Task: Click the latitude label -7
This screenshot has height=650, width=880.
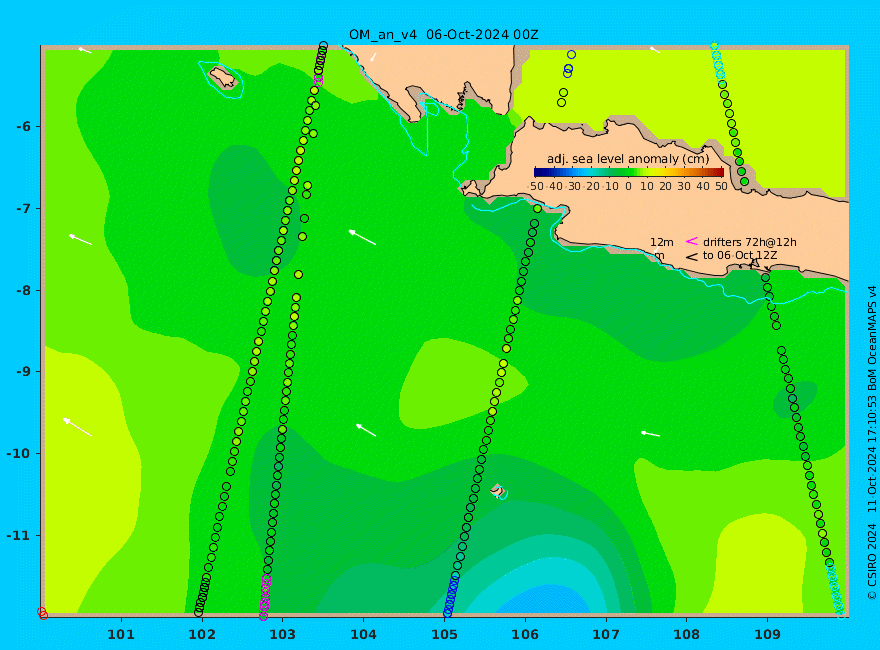Action: [x=24, y=209]
